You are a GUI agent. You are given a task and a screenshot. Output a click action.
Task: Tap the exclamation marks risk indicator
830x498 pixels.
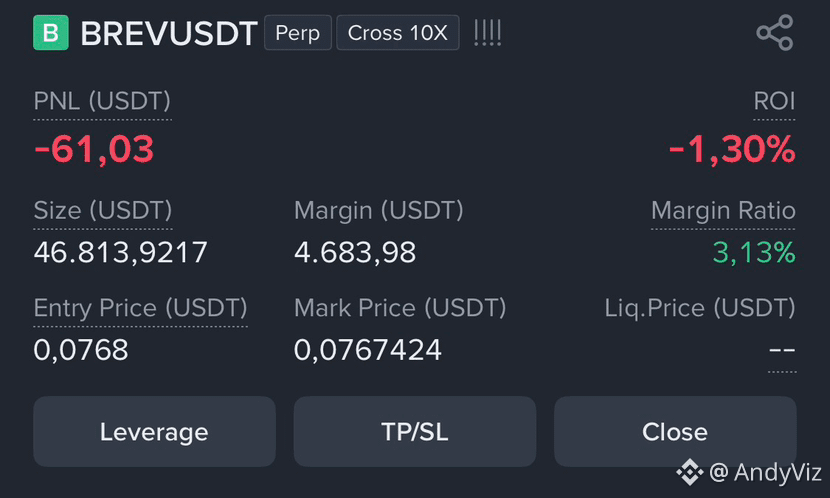[488, 33]
